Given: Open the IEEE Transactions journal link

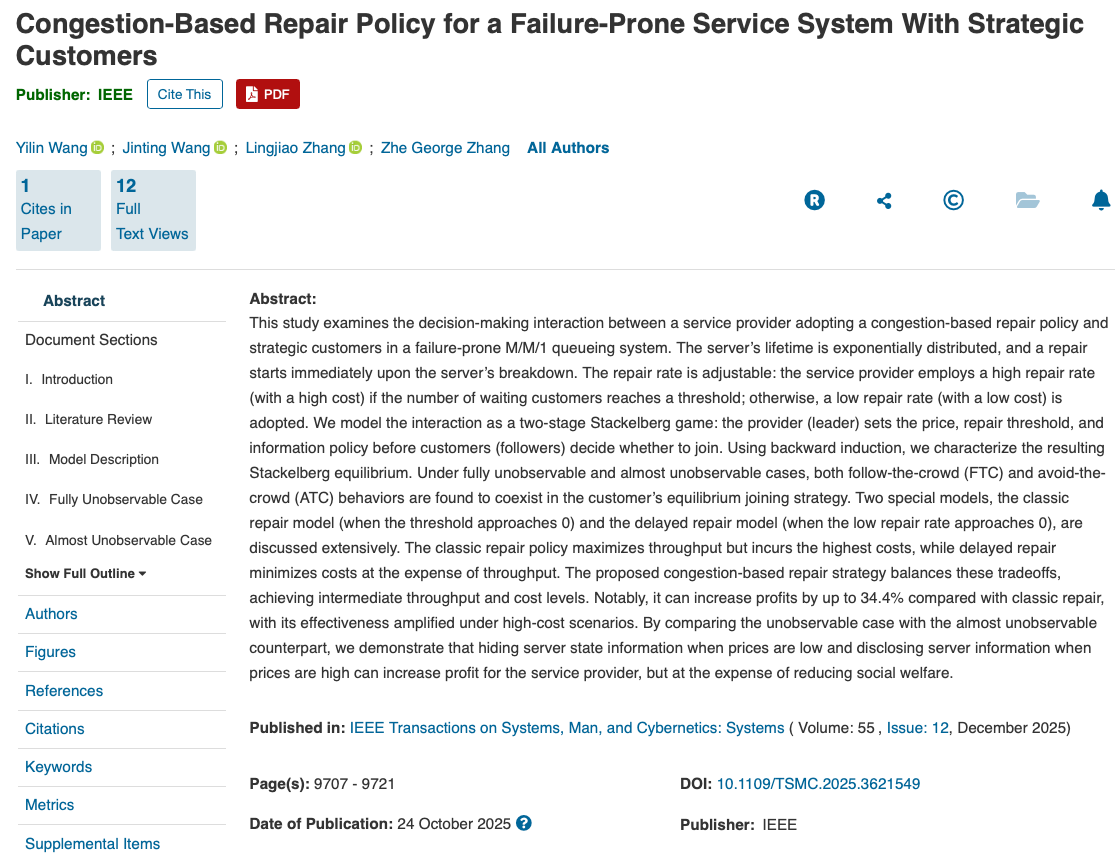Looking at the screenshot, I should pos(567,728).
